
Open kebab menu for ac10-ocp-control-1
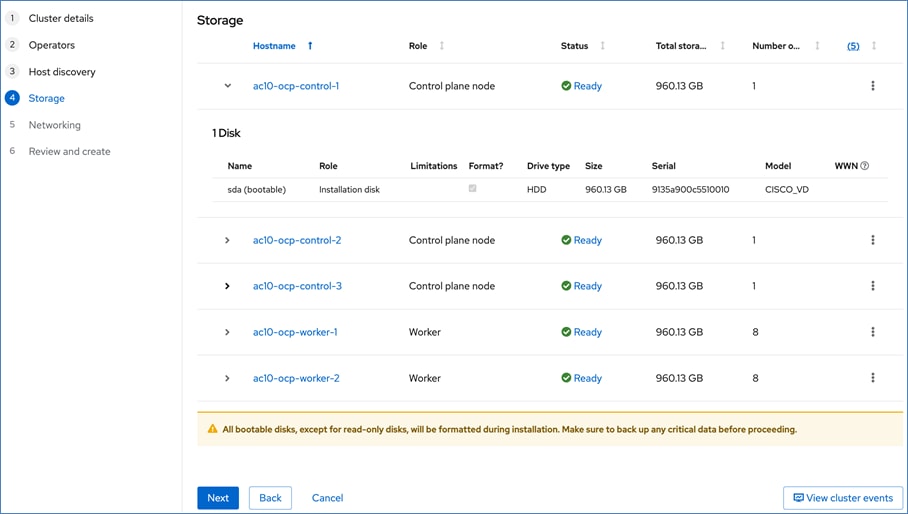[x=873, y=86]
